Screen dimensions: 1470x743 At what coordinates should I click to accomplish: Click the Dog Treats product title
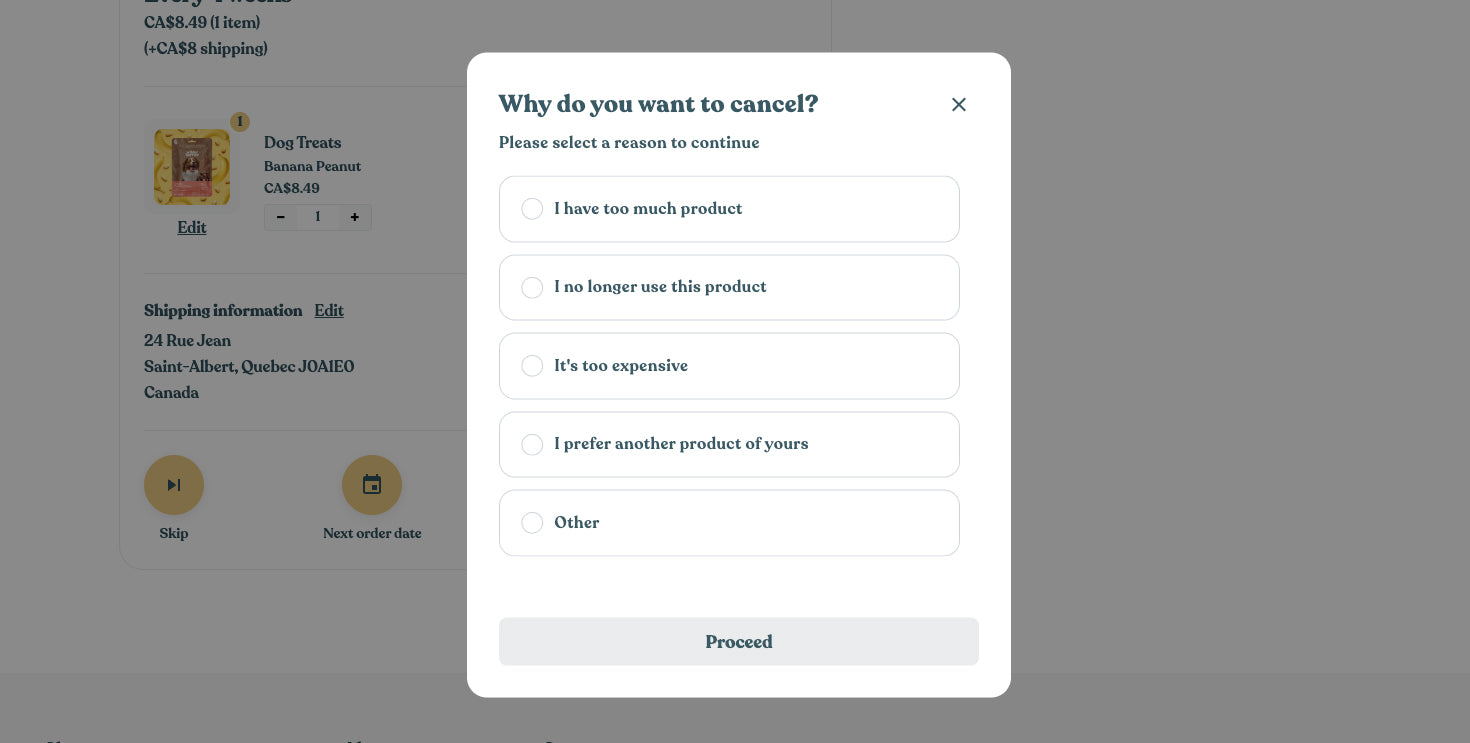tap(302, 142)
